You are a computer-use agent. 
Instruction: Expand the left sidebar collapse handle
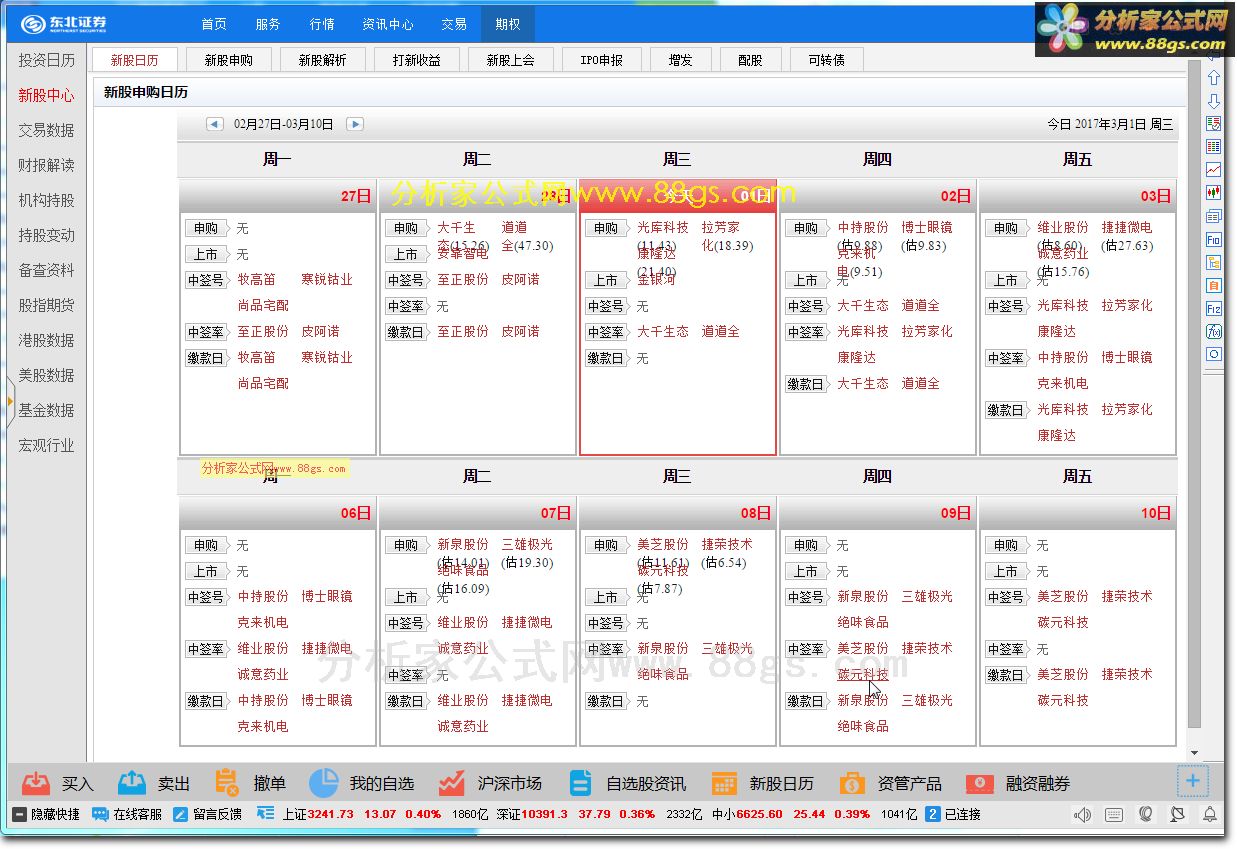[10, 401]
